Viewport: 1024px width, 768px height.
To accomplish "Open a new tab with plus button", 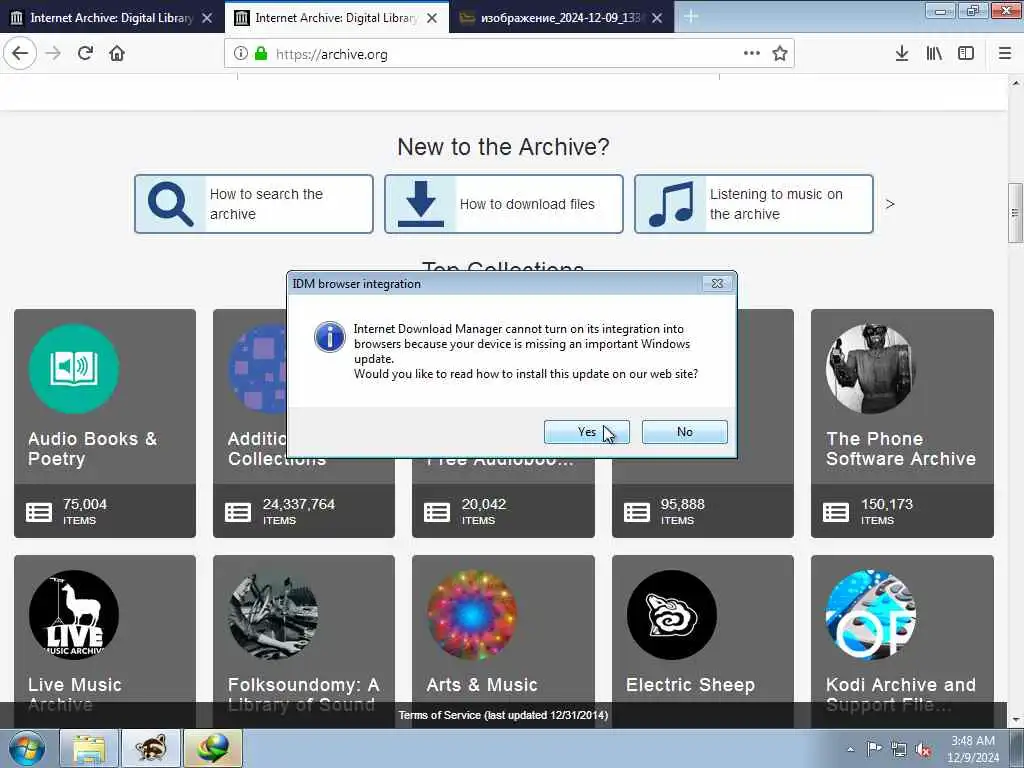I will (x=691, y=17).
